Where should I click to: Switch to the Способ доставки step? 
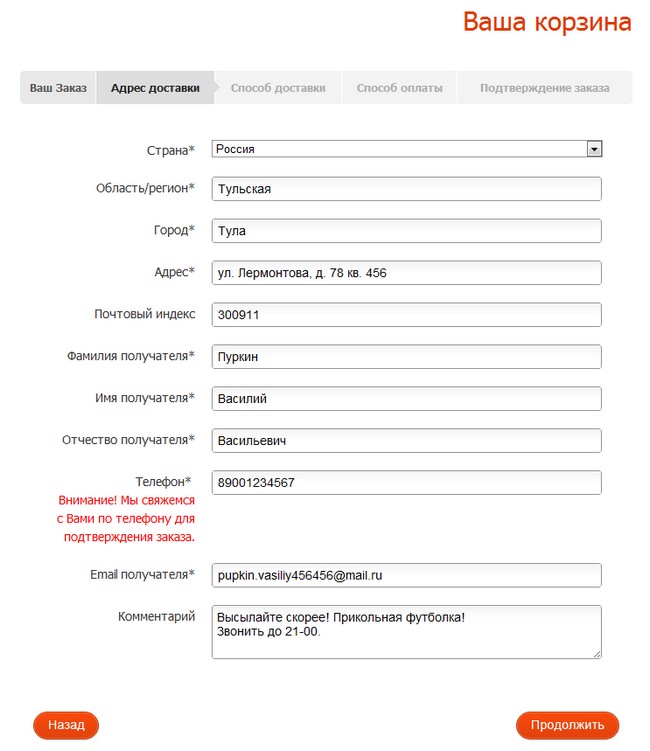(278, 88)
